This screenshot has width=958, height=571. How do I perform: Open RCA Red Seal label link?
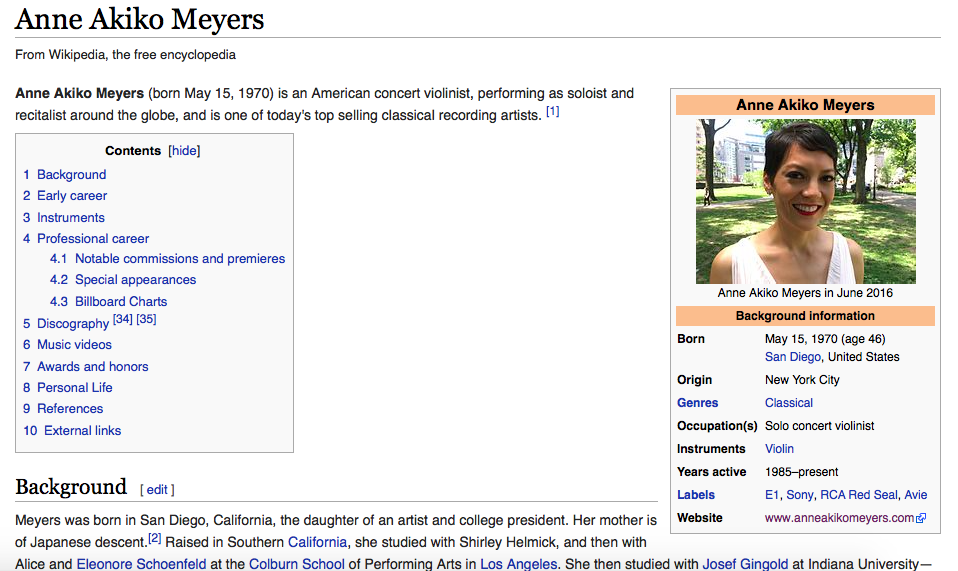[858, 495]
